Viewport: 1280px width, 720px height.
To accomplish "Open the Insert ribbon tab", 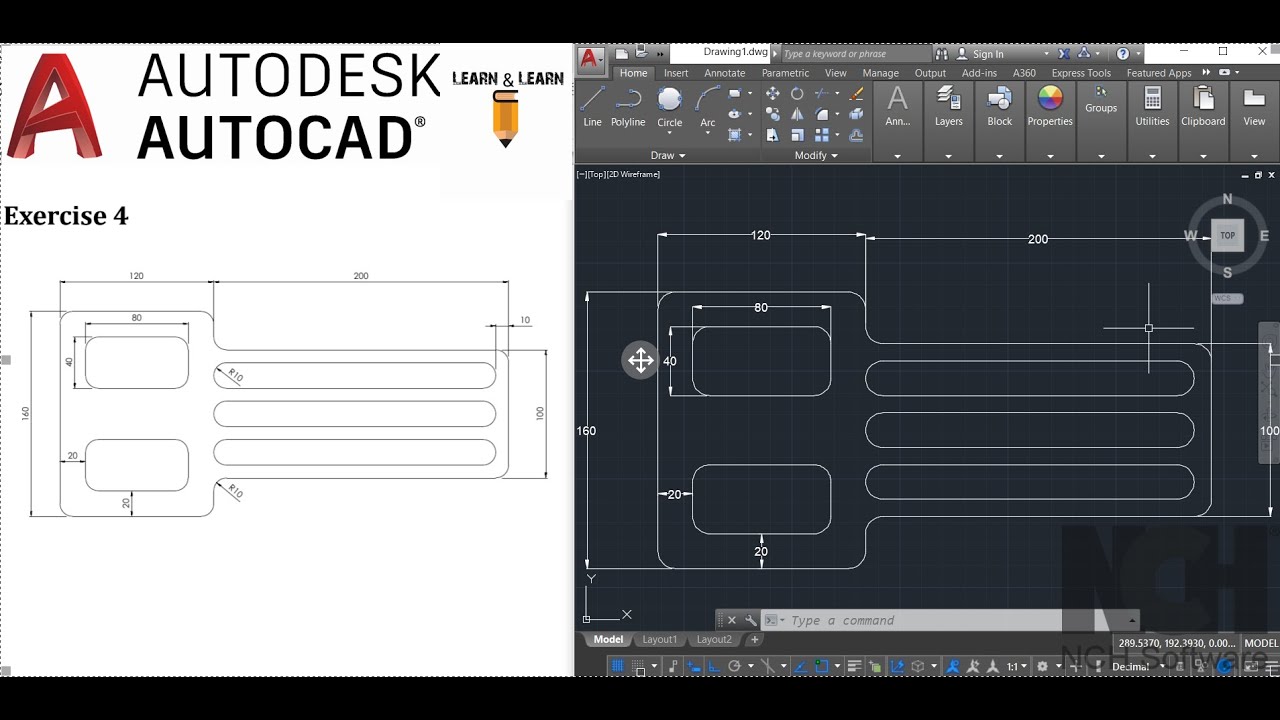I will [x=676, y=73].
